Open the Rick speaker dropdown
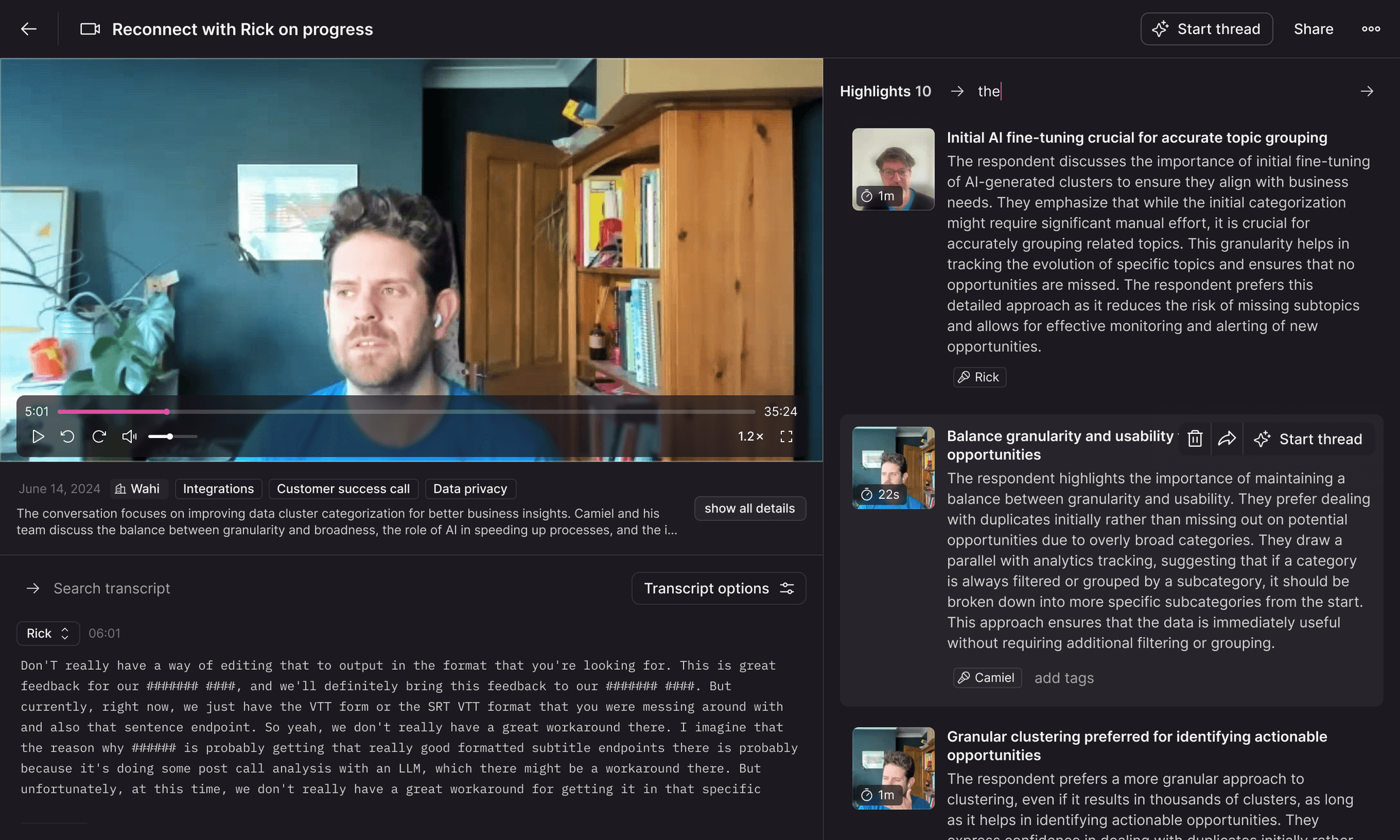This screenshot has width=1400, height=840. (48, 633)
